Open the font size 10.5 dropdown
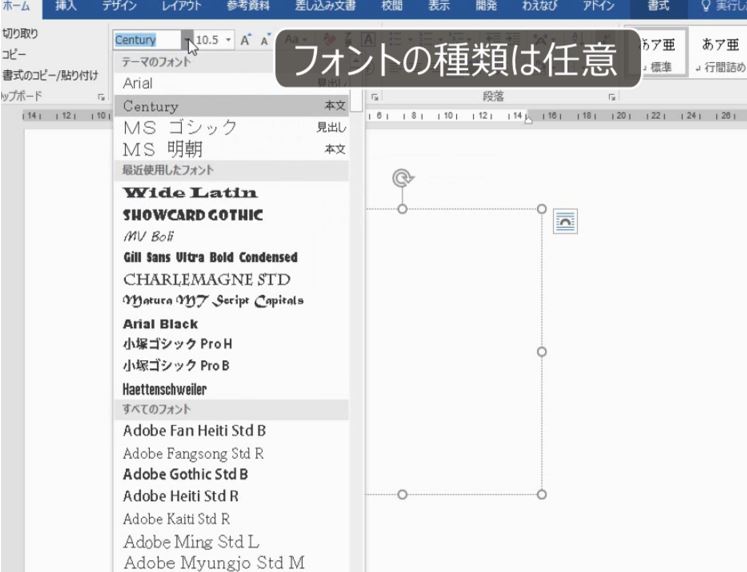 click(x=229, y=40)
